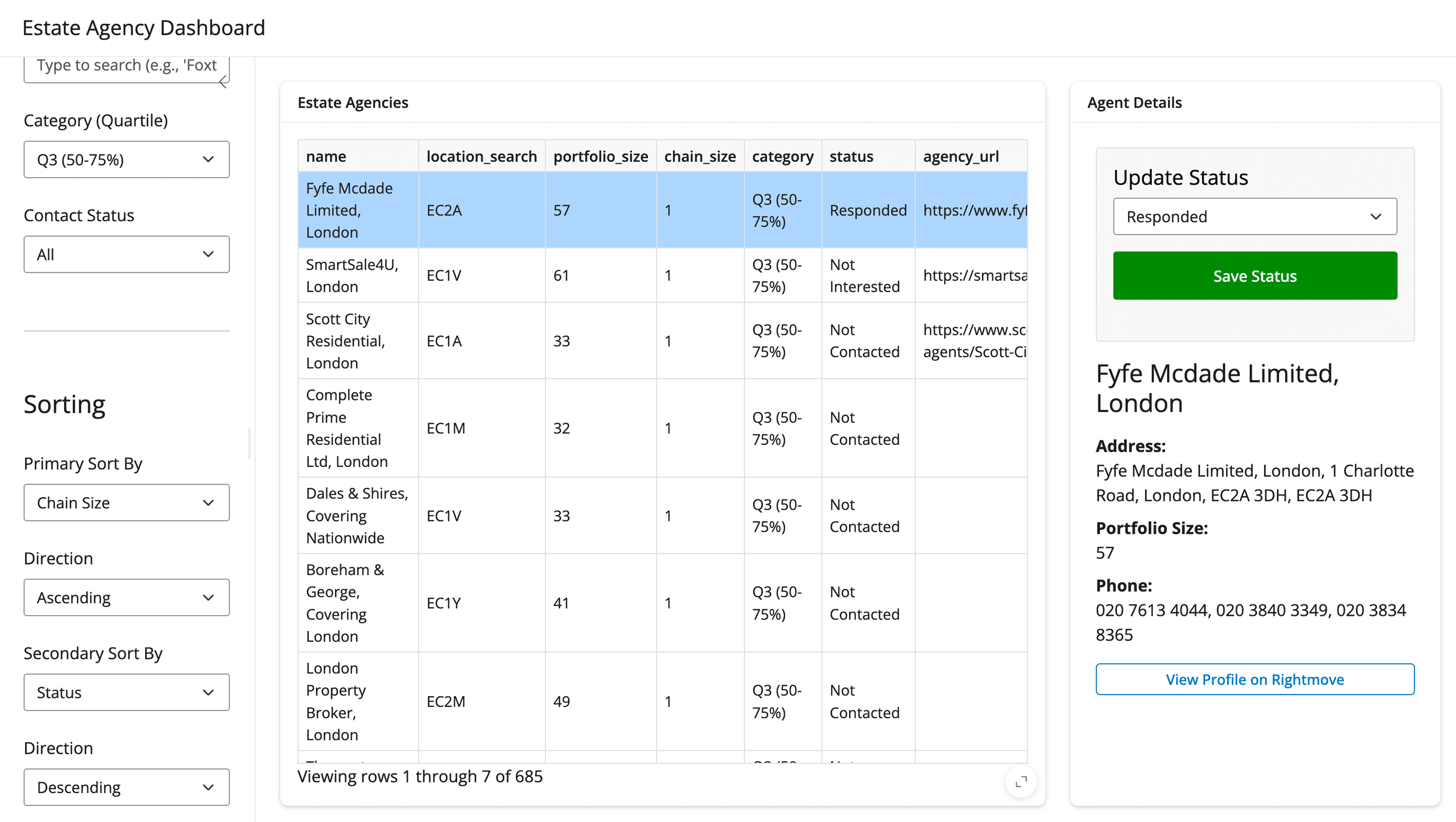
Task: Open the Category (Quartile) dropdown
Action: (127, 160)
